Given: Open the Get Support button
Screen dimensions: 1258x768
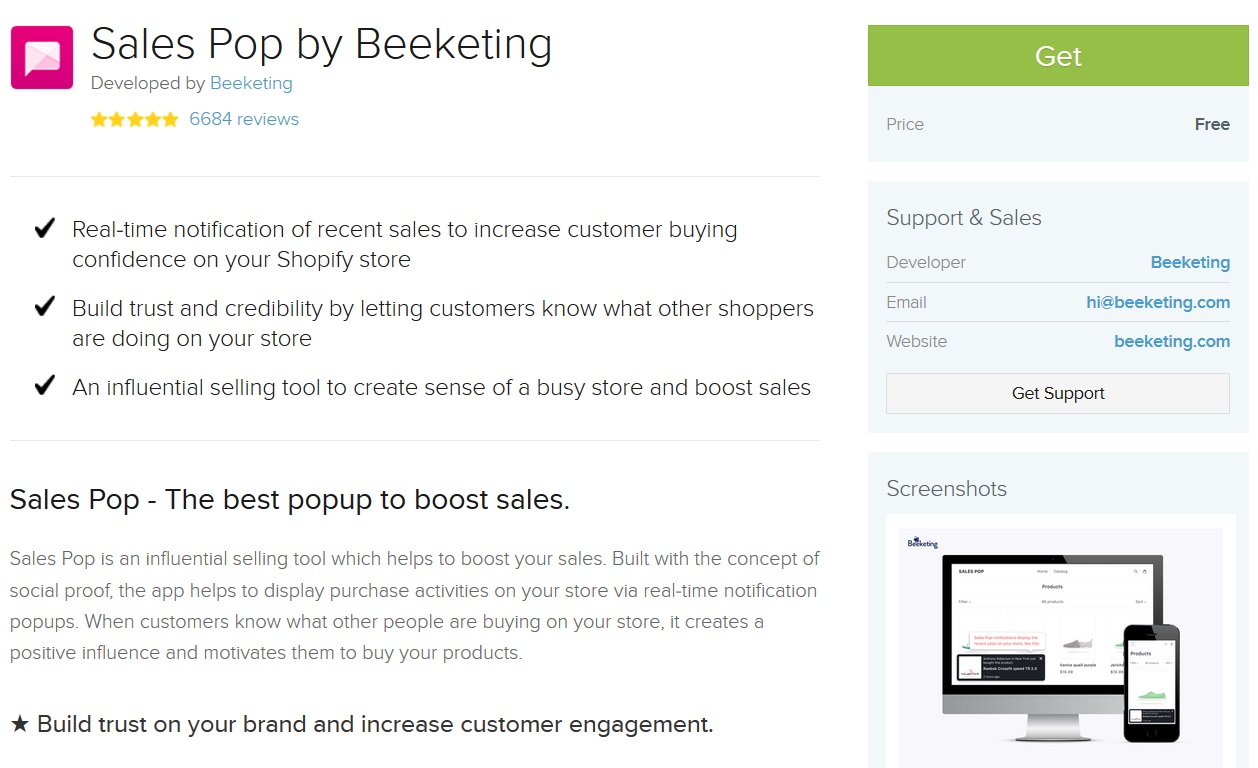Looking at the screenshot, I should tap(1058, 393).
